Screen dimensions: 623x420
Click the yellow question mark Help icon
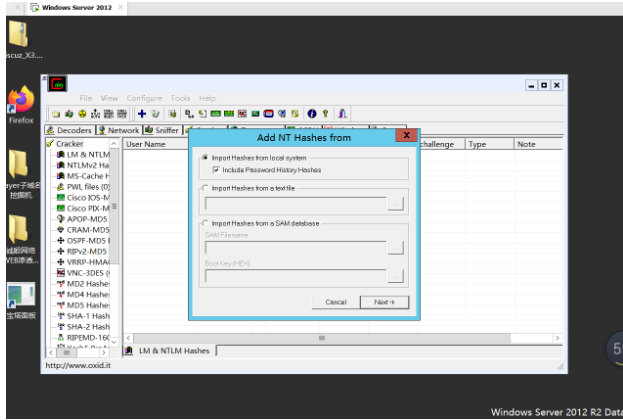click(325, 114)
